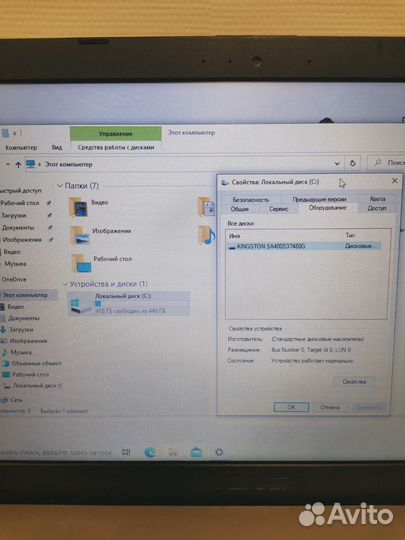Confirm with the OK button
The width and height of the screenshot is (405, 540).
tap(291, 407)
